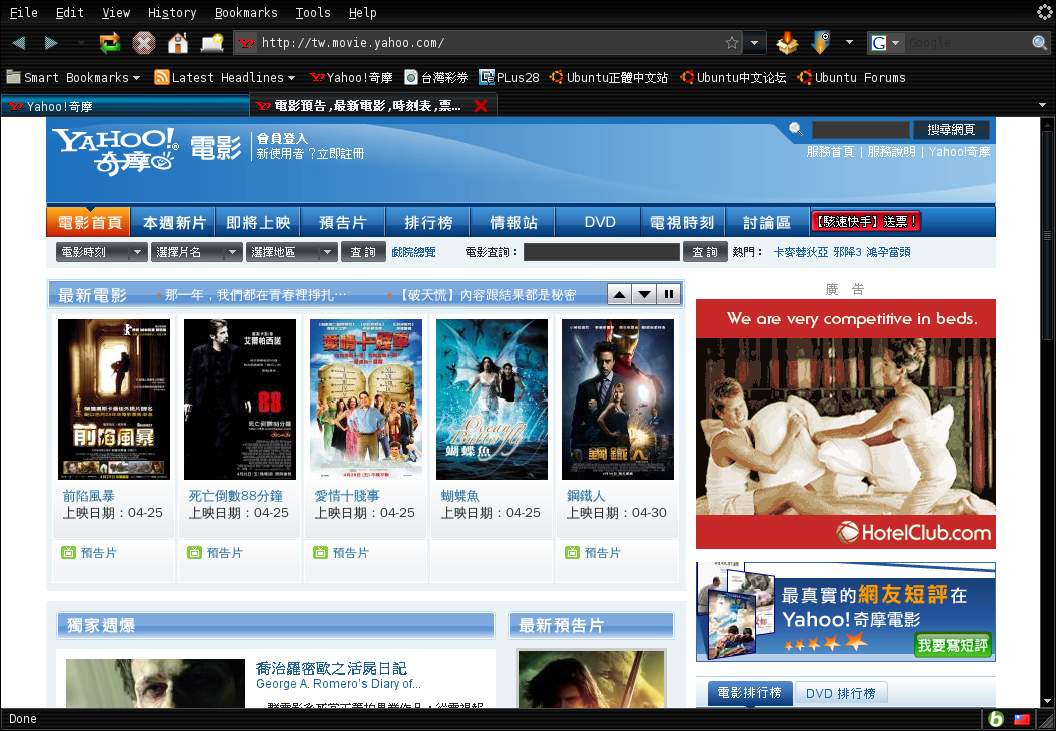Image resolution: width=1056 pixels, height=731 pixels.
Task: Open the File menu
Action: [24, 12]
